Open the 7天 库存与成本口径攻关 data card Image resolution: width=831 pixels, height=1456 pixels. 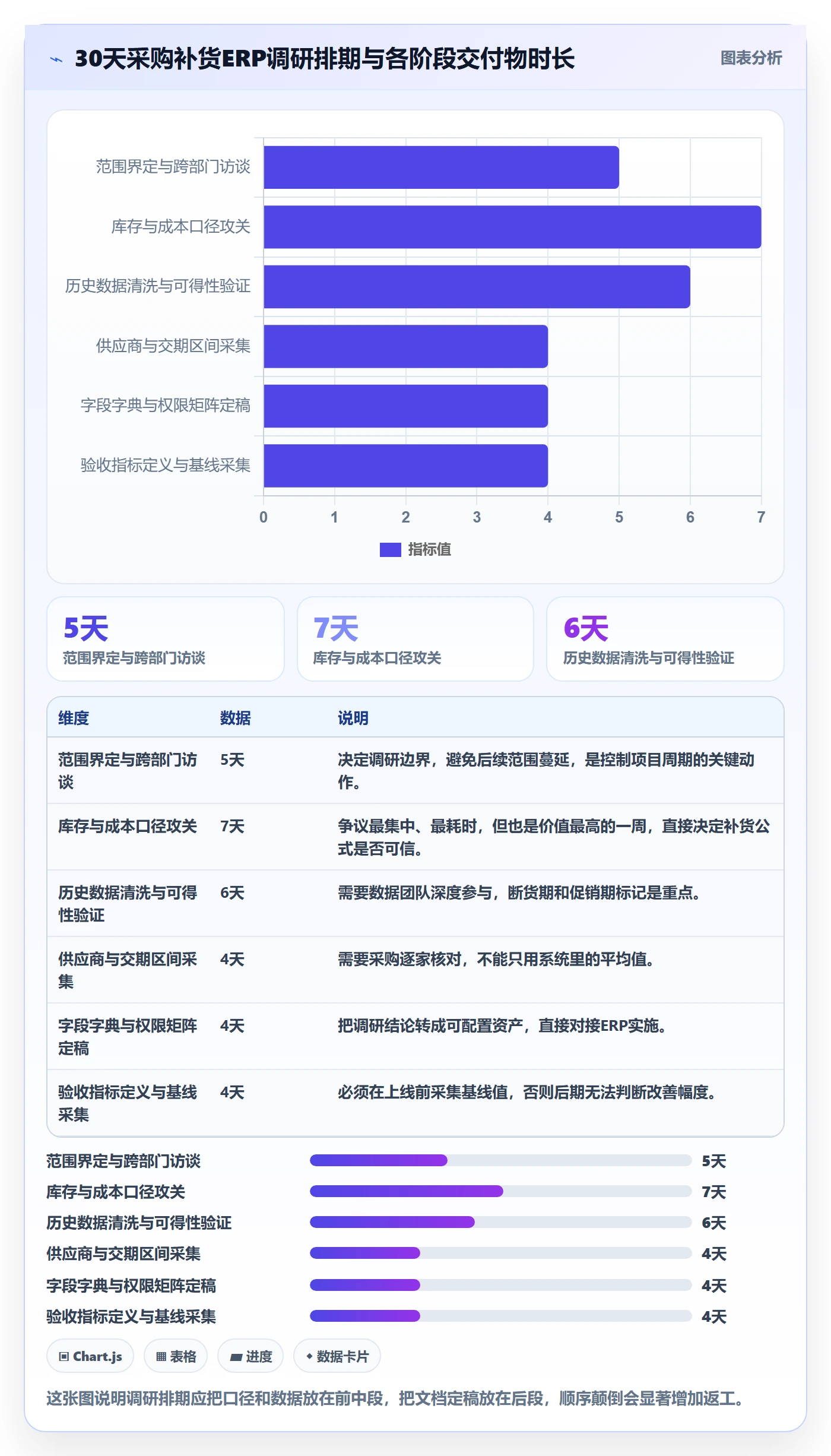[x=415, y=639]
